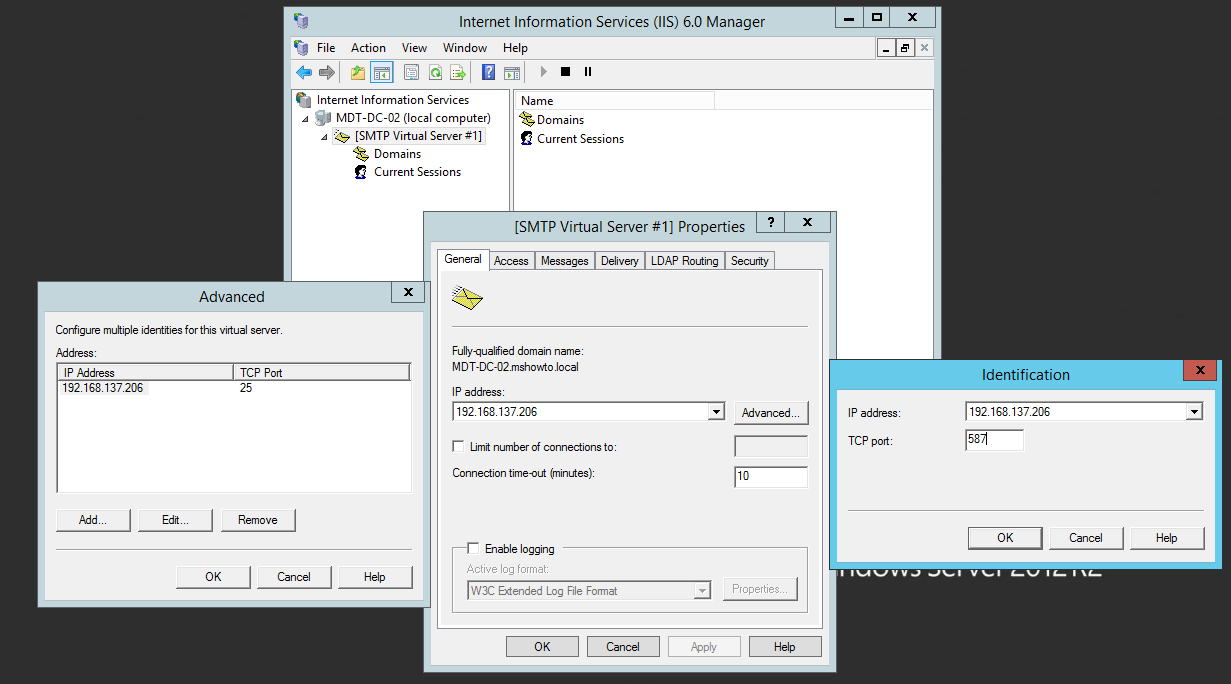Click the Properties toolbar icon
Image resolution: width=1231 pixels, height=684 pixels.
(411, 72)
